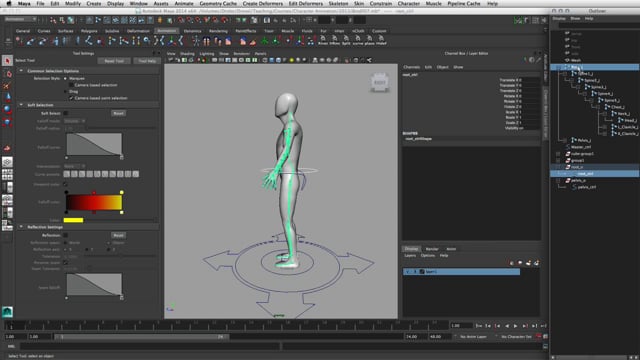Image resolution: width=640 pixels, height=360 pixels.
Task: Collapse Common Selection Options section
Action: [x=21, y=71]
